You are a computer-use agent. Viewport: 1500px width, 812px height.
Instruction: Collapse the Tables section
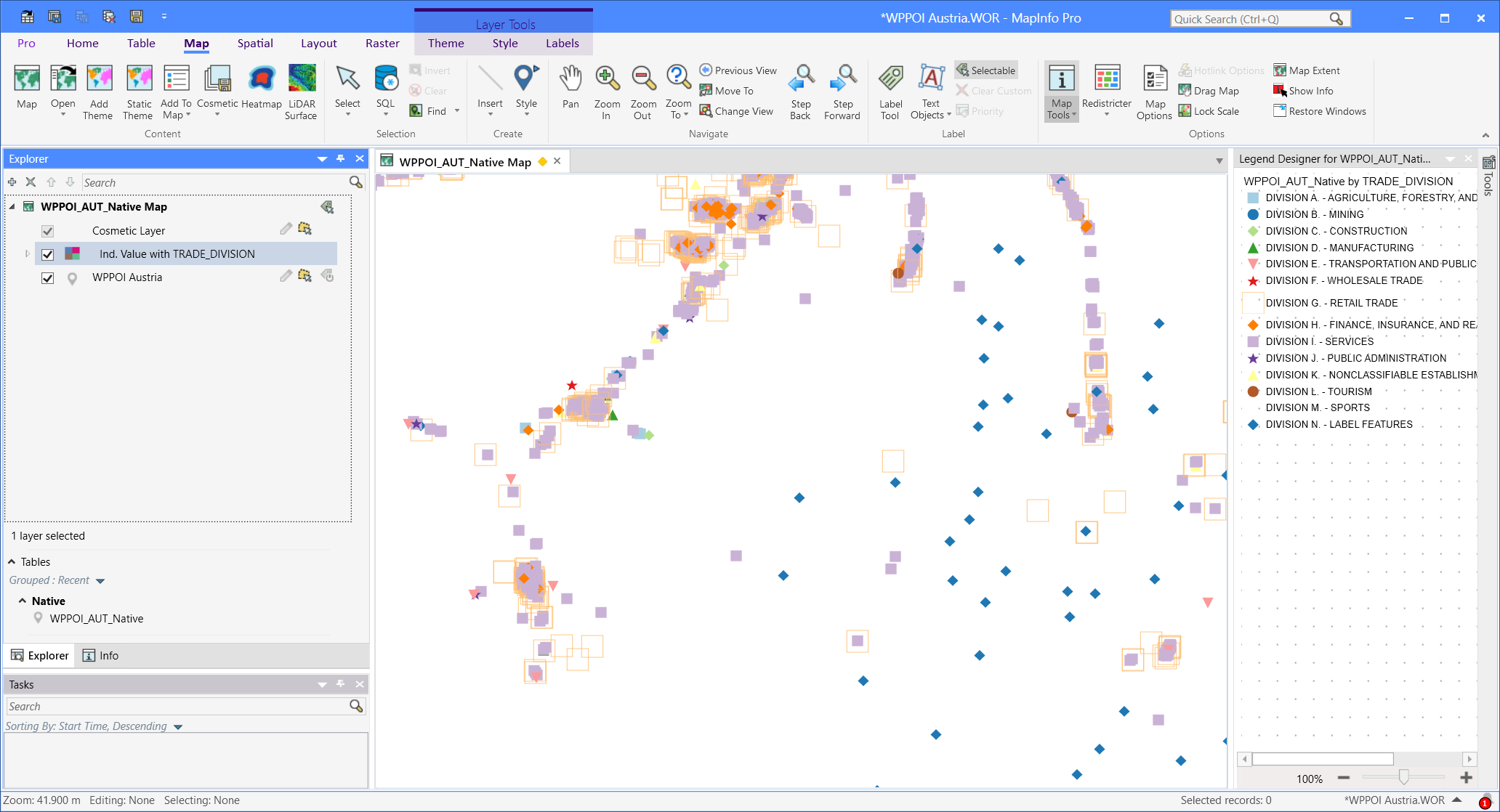12,562
